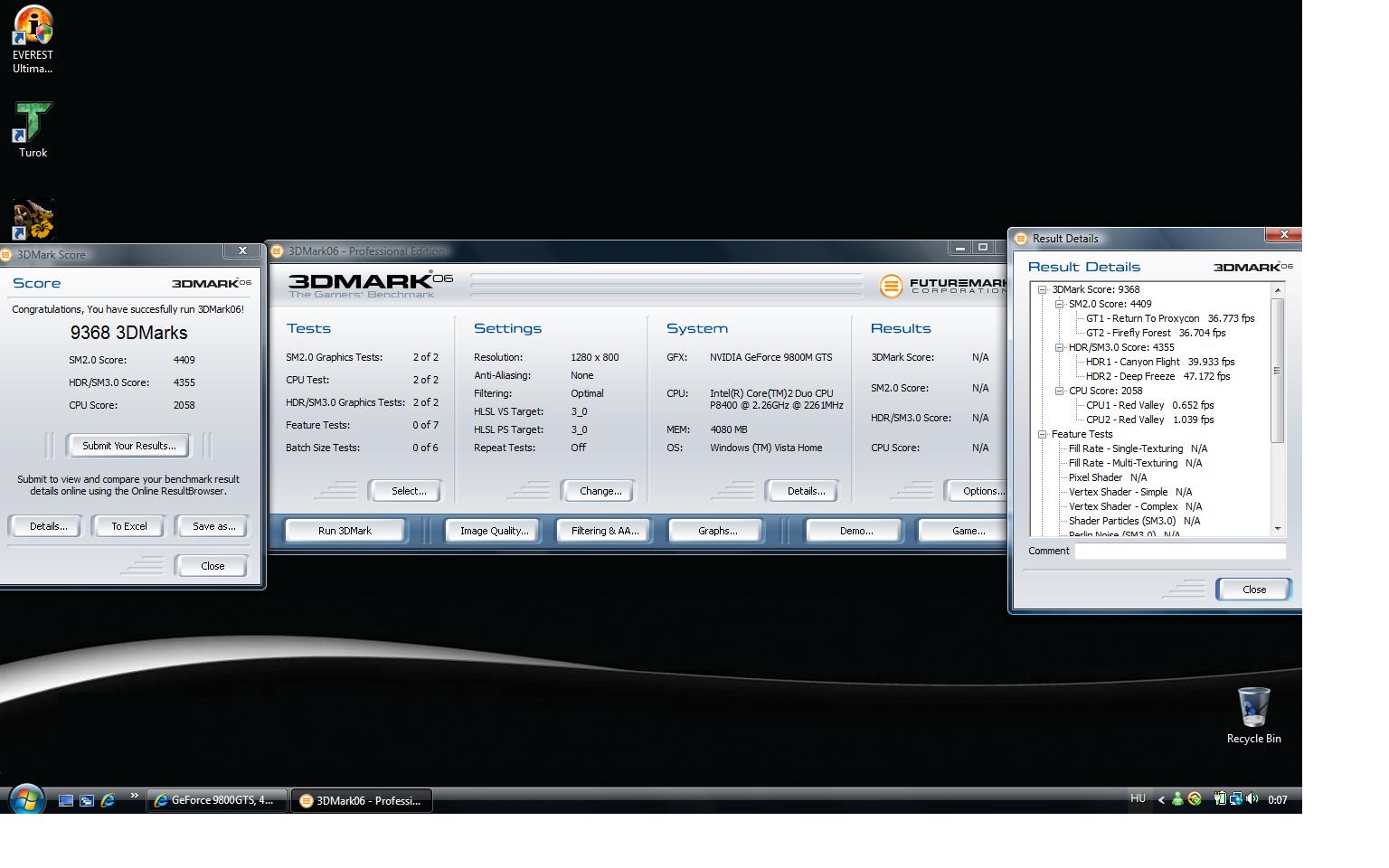Open Image Quality tool
The image size is (1389, 868).
(x=494, y=531)
